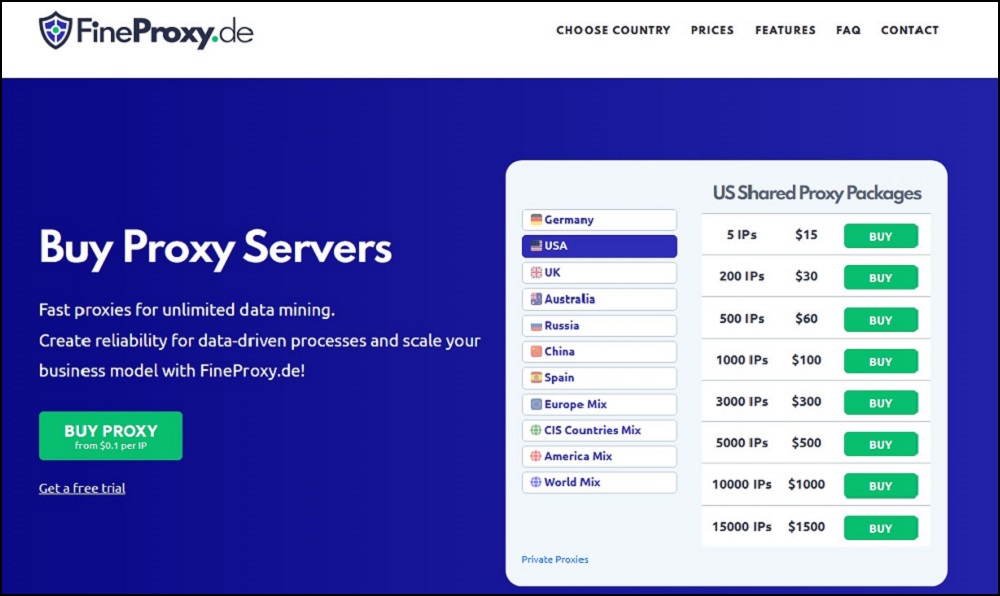The width and height of the screenshot is (1000, 596).
Task: Select Spain in the country list
Action: [599, 377]
